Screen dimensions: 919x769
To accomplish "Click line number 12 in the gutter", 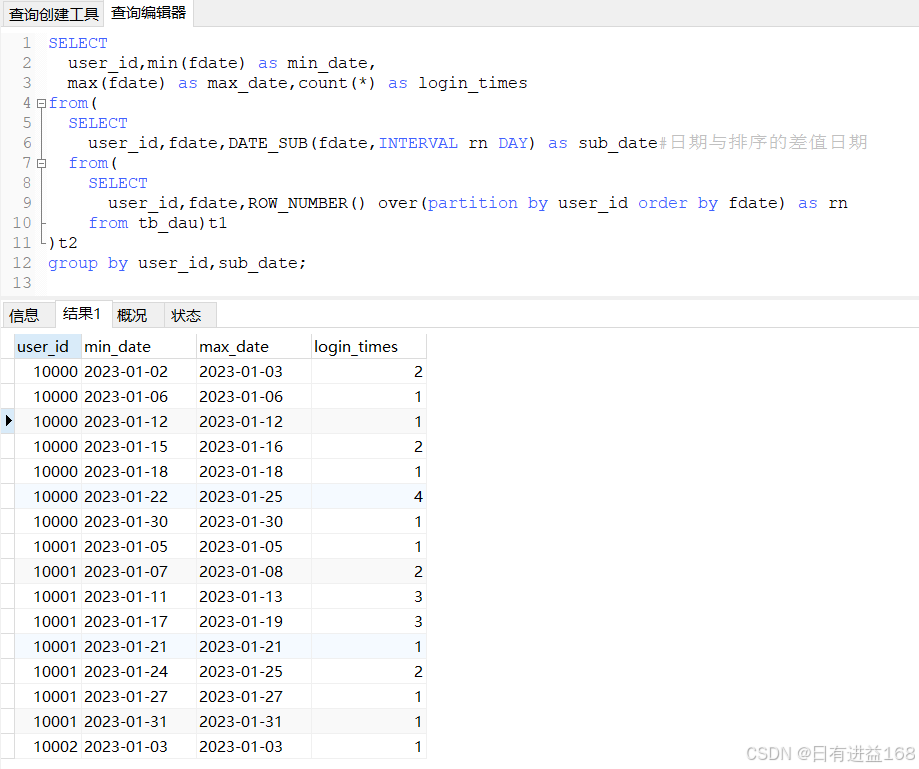I will pyautogui.click(x=22, y=263).
